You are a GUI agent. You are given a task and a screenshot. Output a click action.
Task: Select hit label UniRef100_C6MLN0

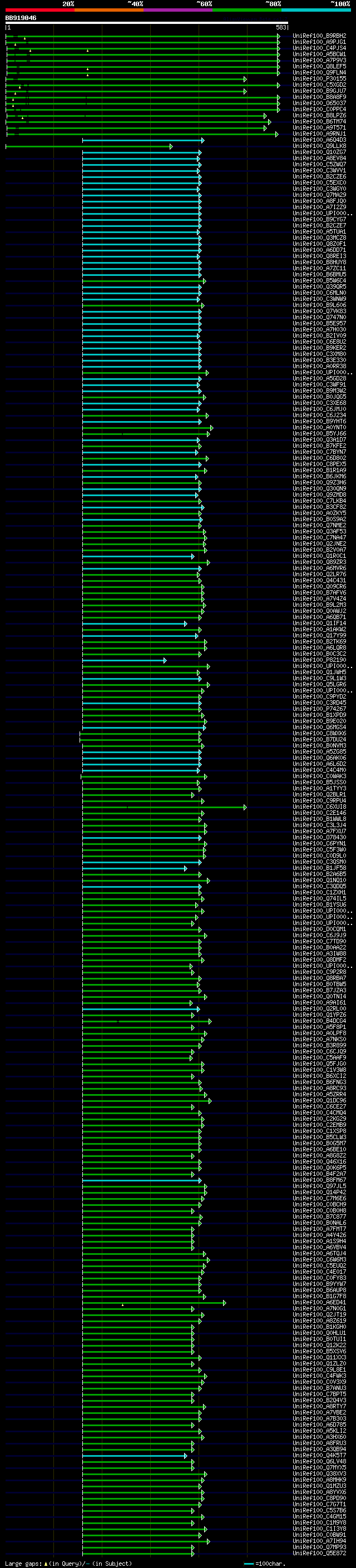319,293
